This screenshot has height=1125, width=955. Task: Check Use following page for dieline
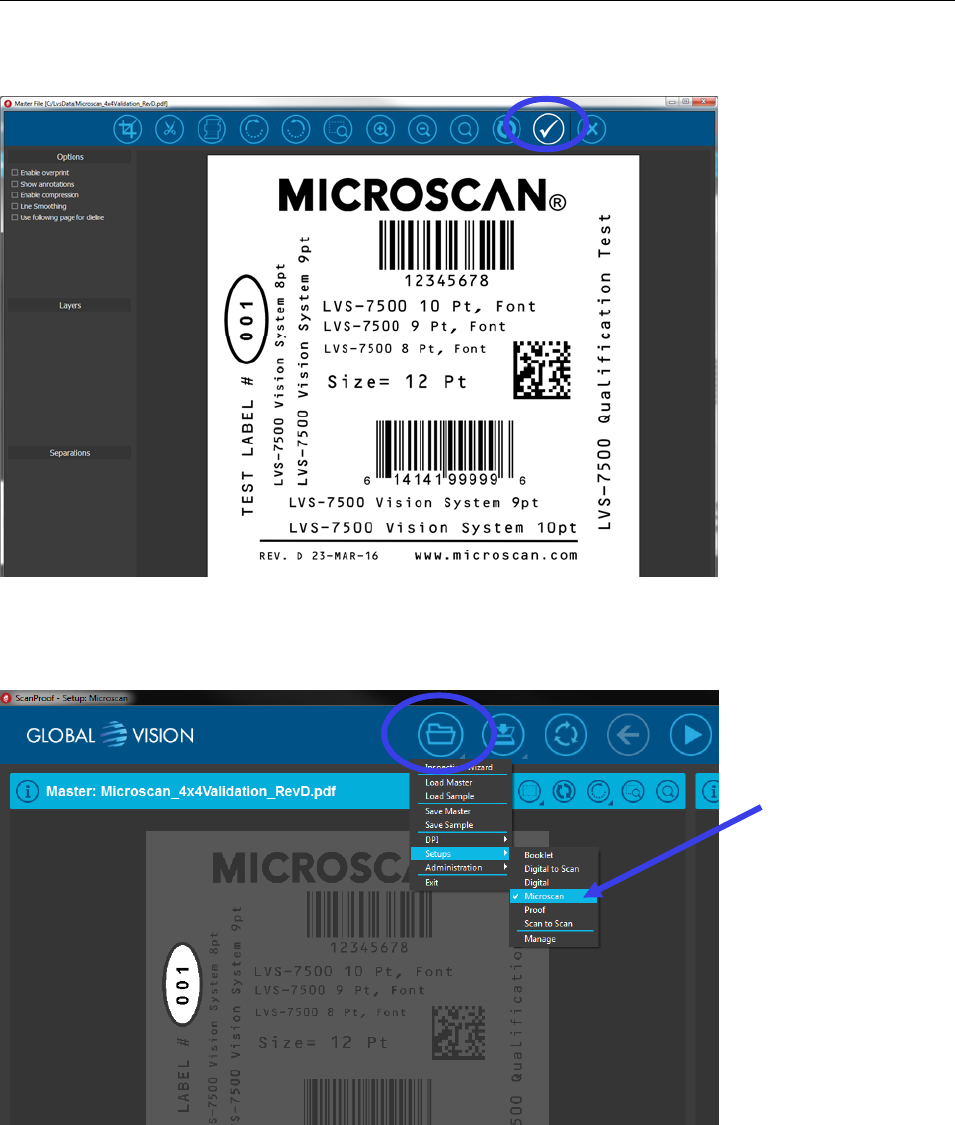click(x=15, y=217)
